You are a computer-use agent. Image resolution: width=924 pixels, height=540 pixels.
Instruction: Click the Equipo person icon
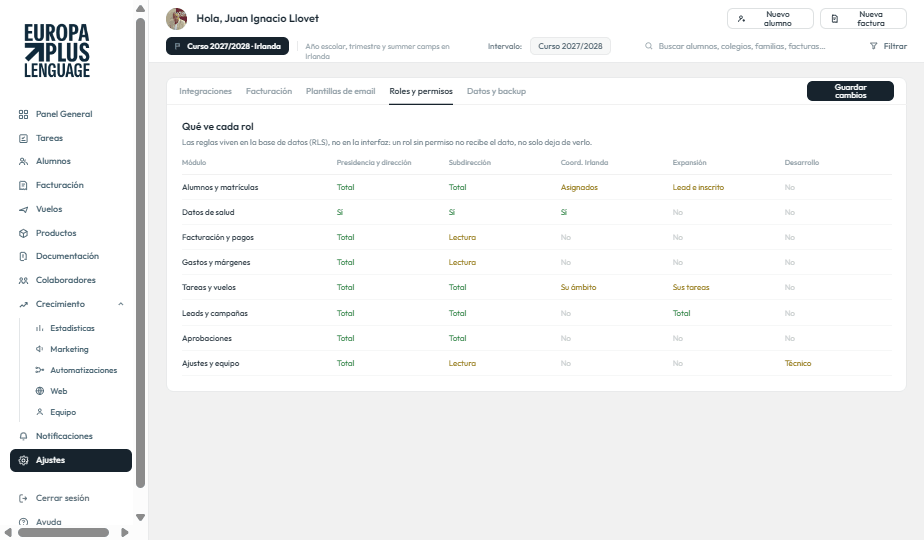[39, 412]
